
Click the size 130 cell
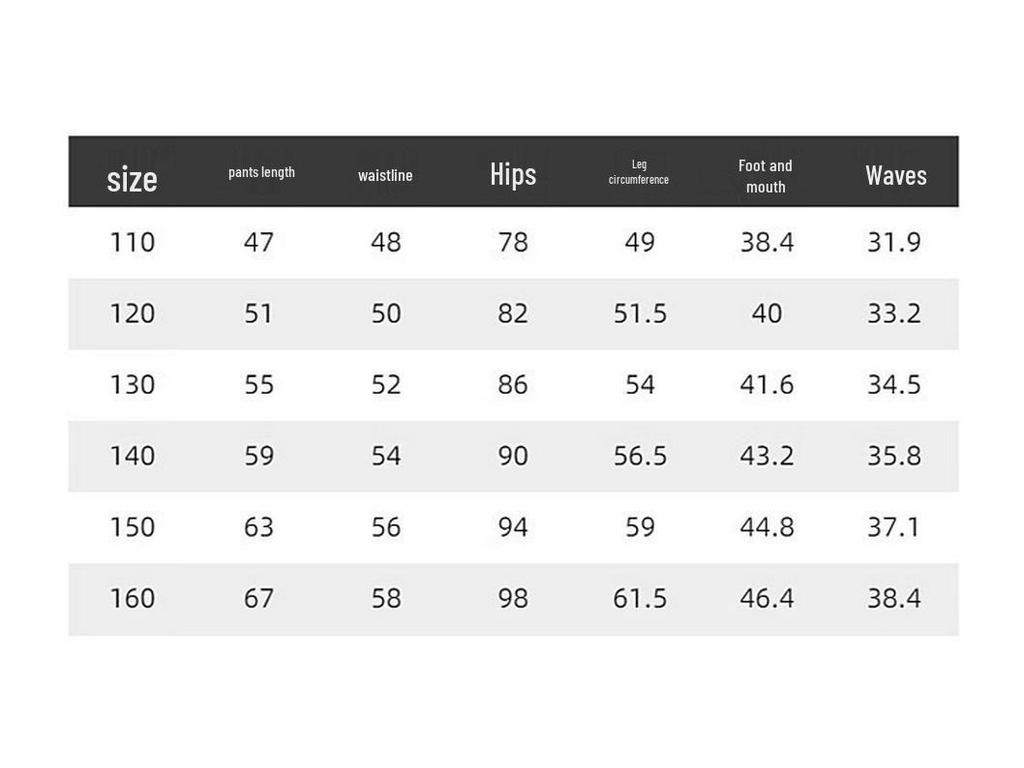click(133, 385)
